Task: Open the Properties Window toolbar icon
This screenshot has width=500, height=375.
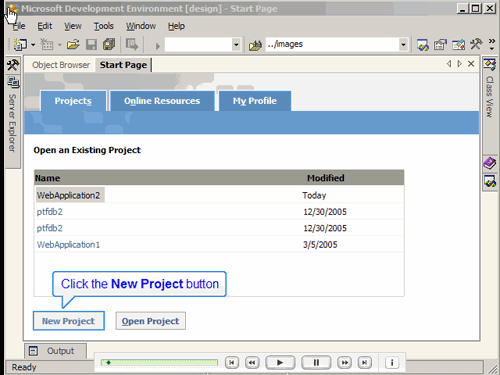Action: [x=440, y=45]
